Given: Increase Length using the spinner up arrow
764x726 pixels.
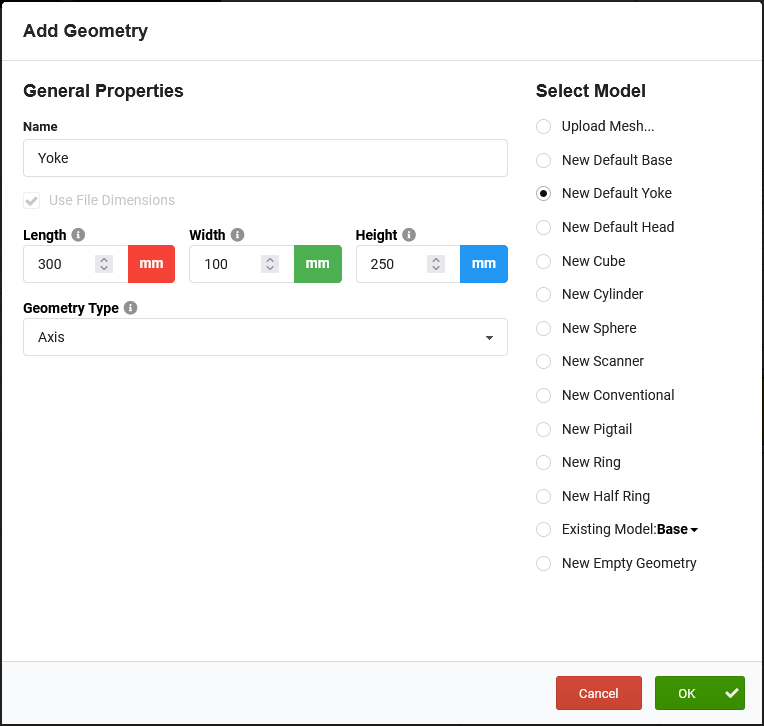Looking at the screenshot, I should coord(104,259).
